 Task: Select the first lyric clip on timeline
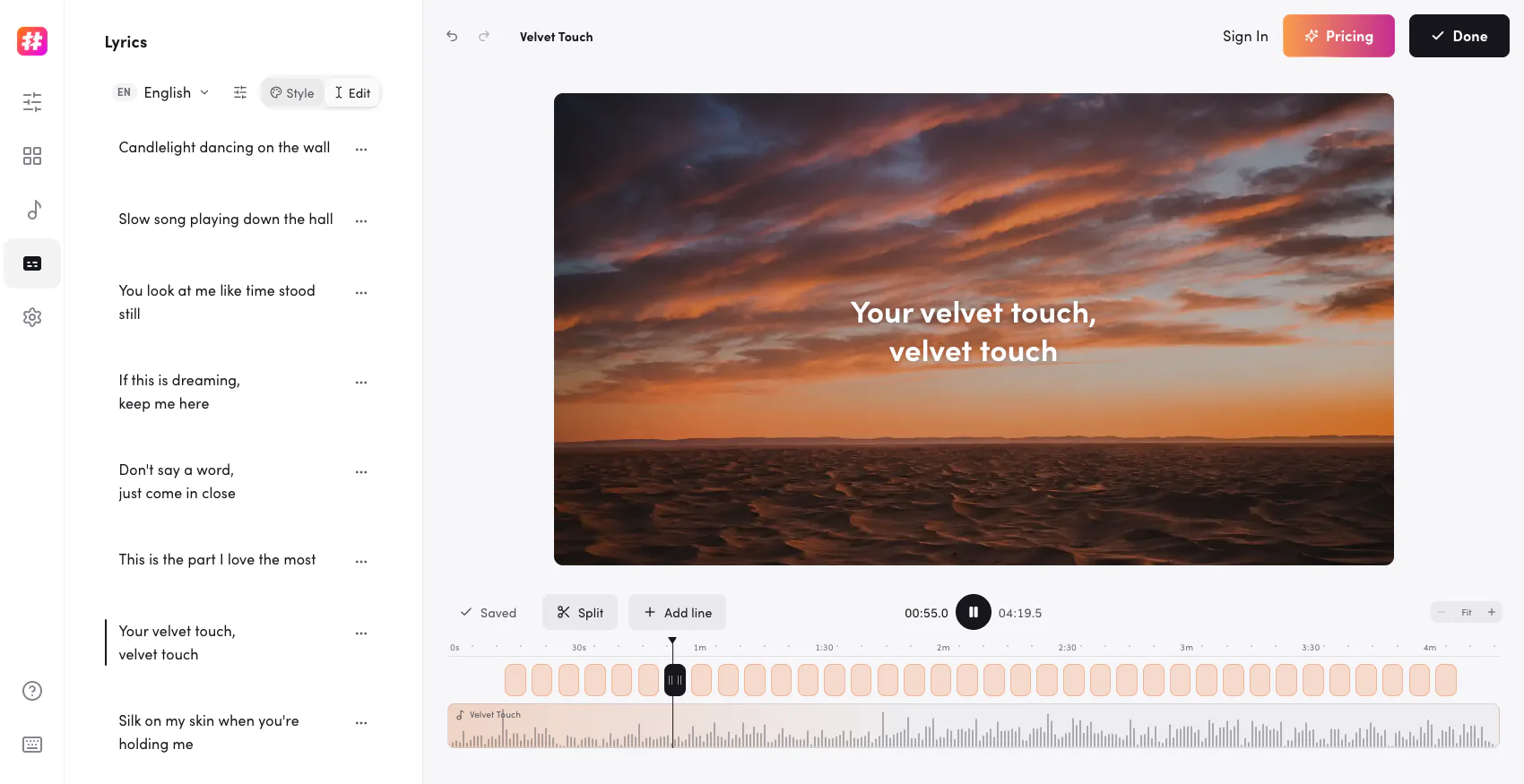pos(515,680)
